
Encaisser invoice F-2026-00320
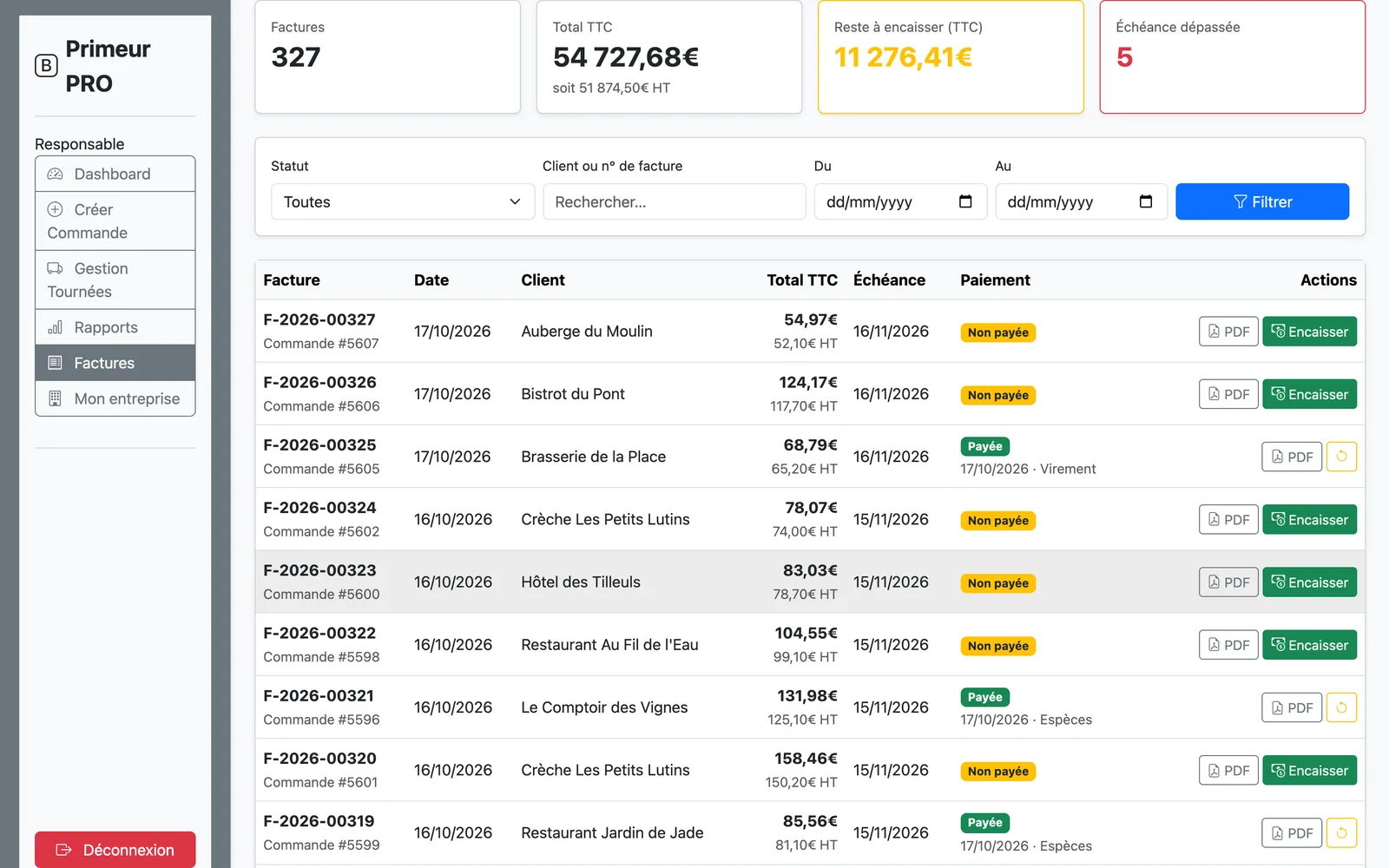pyautogui.click(x=1309, y=771)
